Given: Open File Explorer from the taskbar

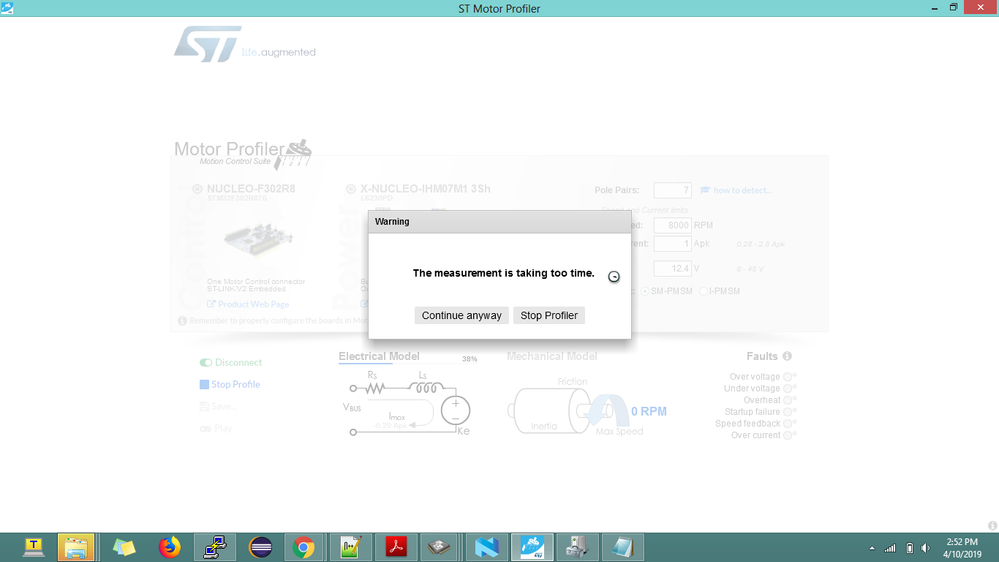Looking at the screenshot, I should click(76, 547).
